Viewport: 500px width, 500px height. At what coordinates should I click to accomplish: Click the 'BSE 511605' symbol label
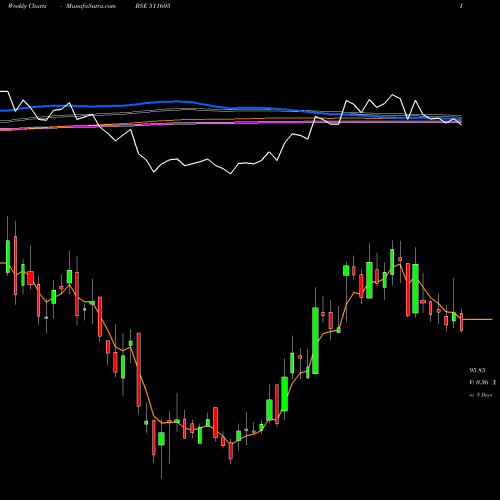pyautogui.click(x=153, y=6)
